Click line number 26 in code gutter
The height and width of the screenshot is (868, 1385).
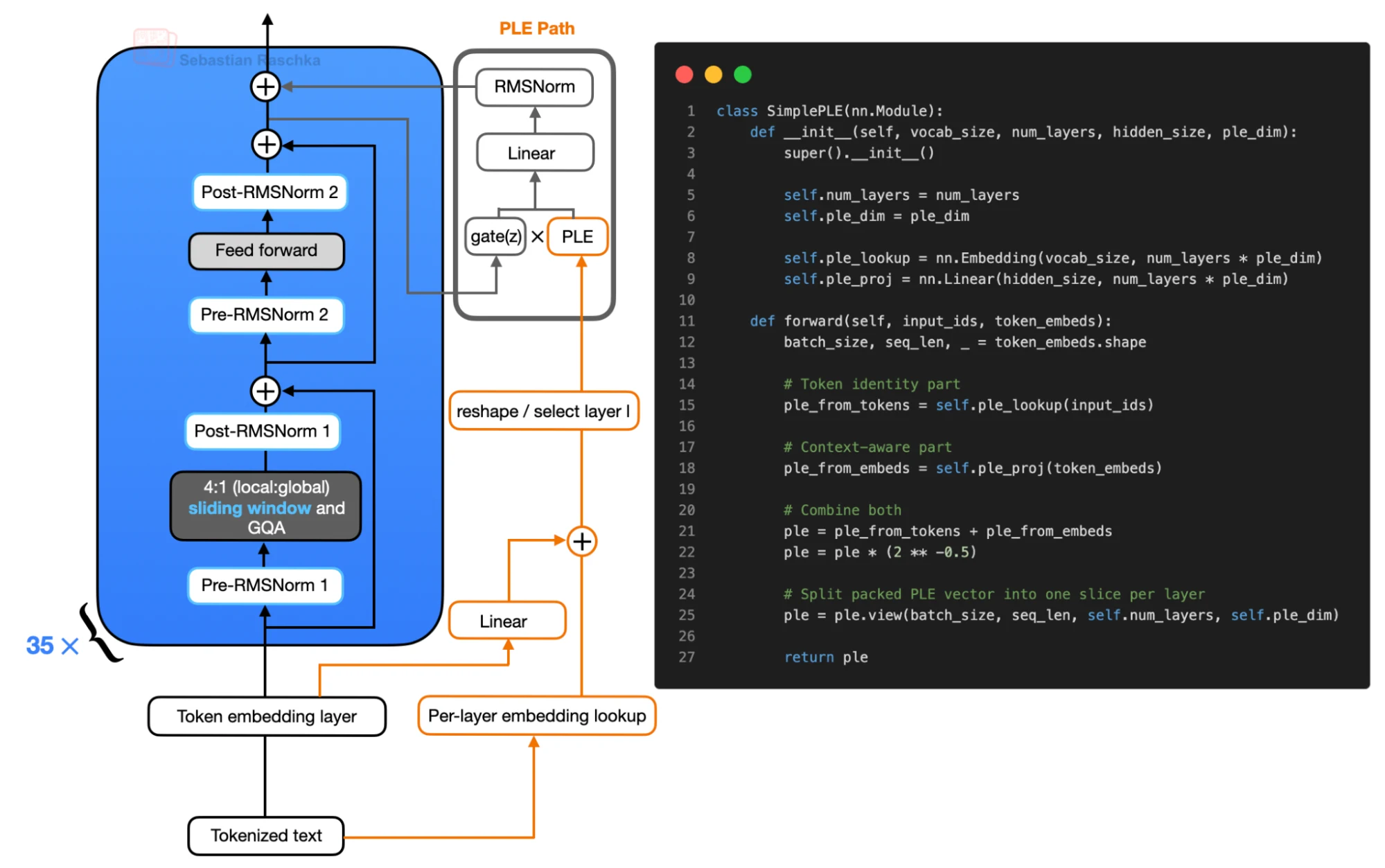[x=687, y=636]
